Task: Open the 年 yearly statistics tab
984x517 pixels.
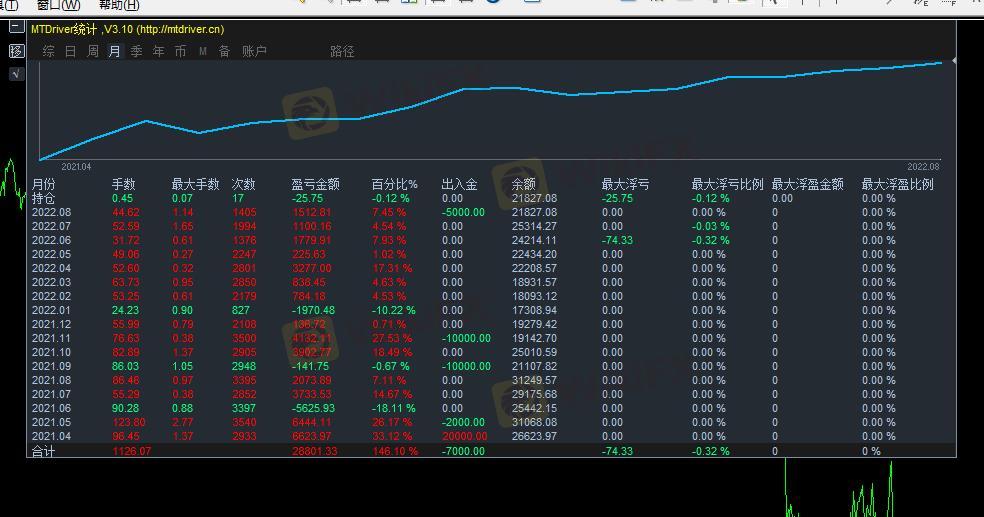Action: pos(159,51)
